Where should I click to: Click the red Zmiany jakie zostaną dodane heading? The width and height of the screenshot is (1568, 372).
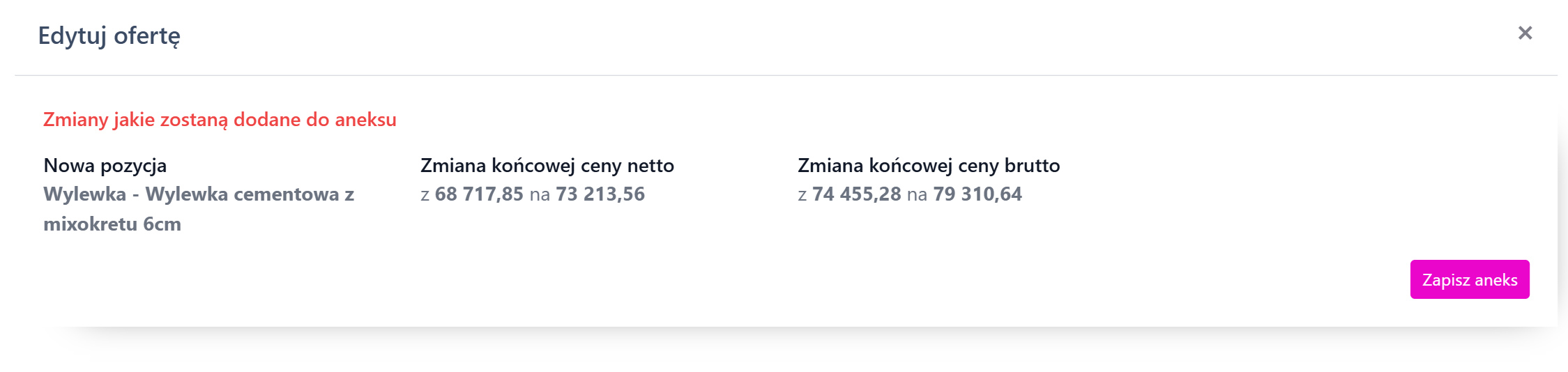220,120
